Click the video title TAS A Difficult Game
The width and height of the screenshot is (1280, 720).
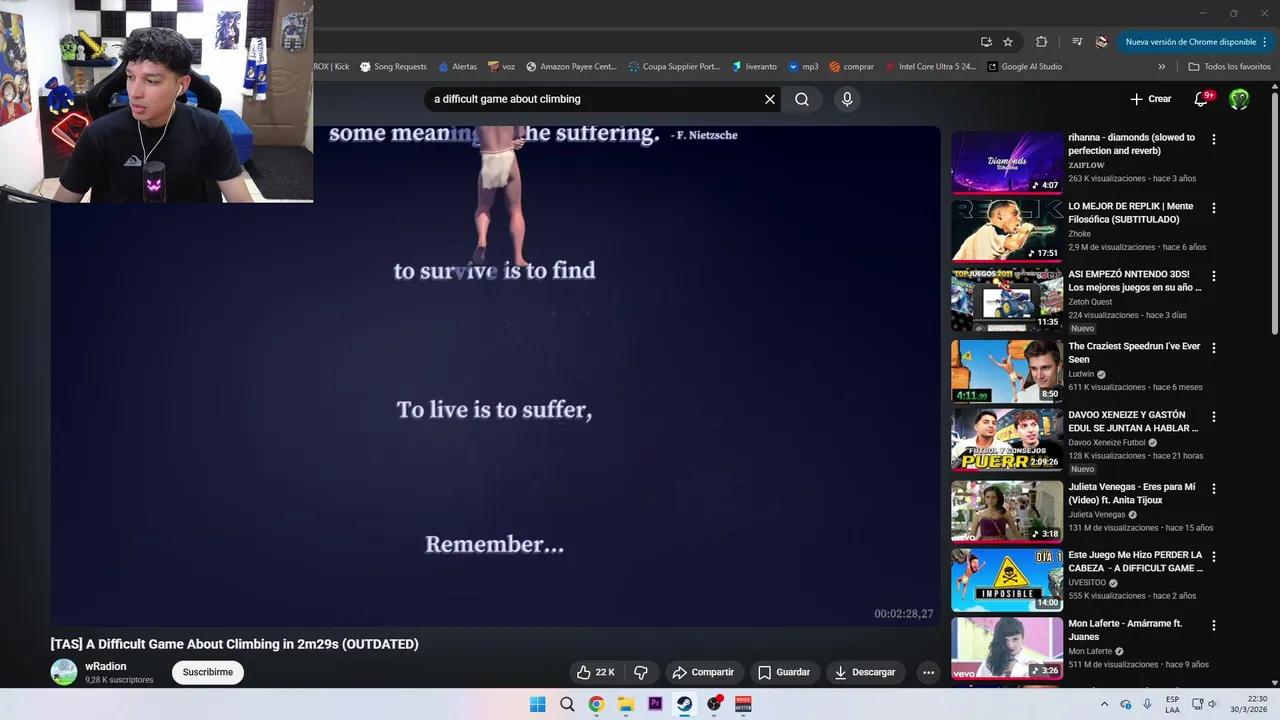click(x=235, y=644)
